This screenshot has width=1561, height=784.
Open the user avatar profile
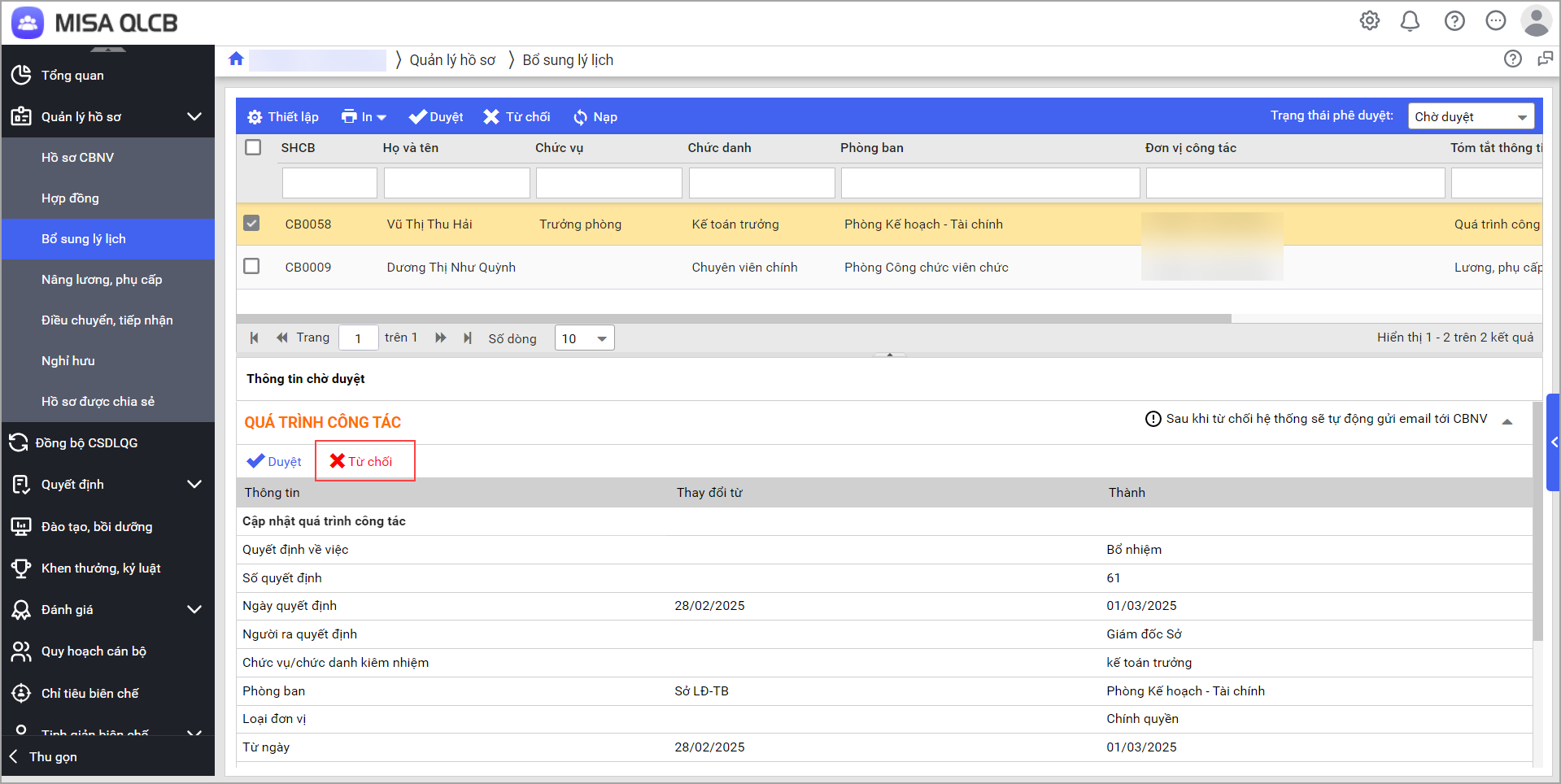(x=1535, y=21)
